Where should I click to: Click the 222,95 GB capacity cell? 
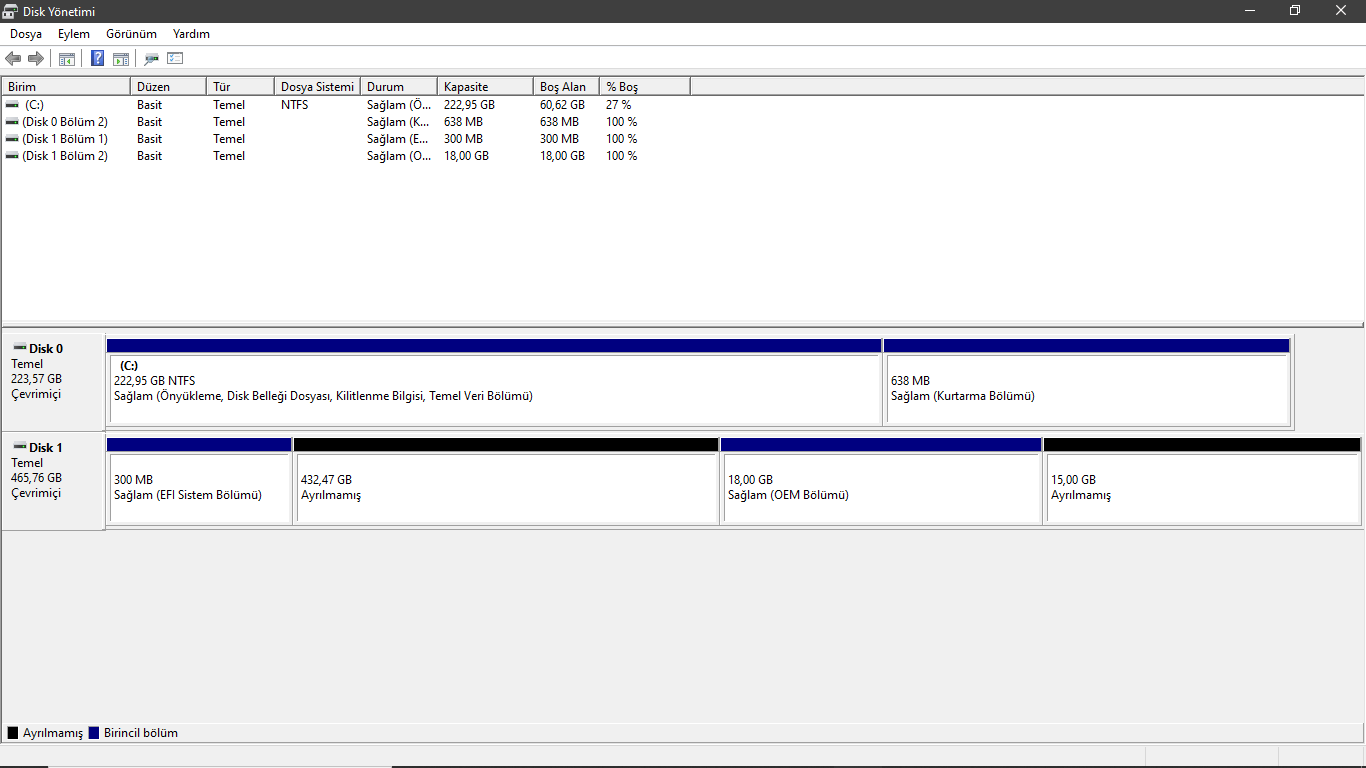tap(469, 104)
